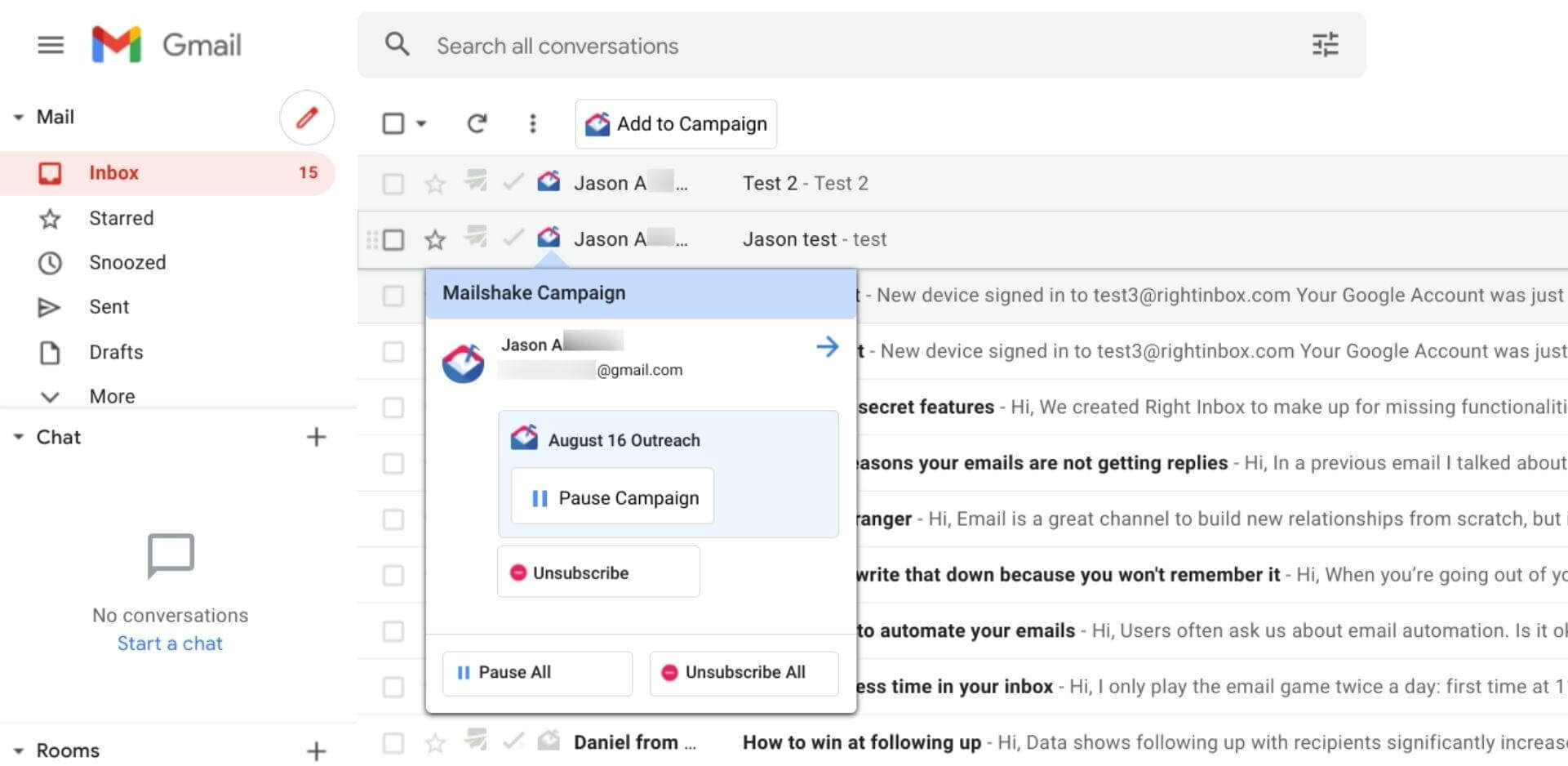Viewport: 1568px width, 766px height.
Task: Click Pause Campaign button
Action: click(x=612, y=497)
